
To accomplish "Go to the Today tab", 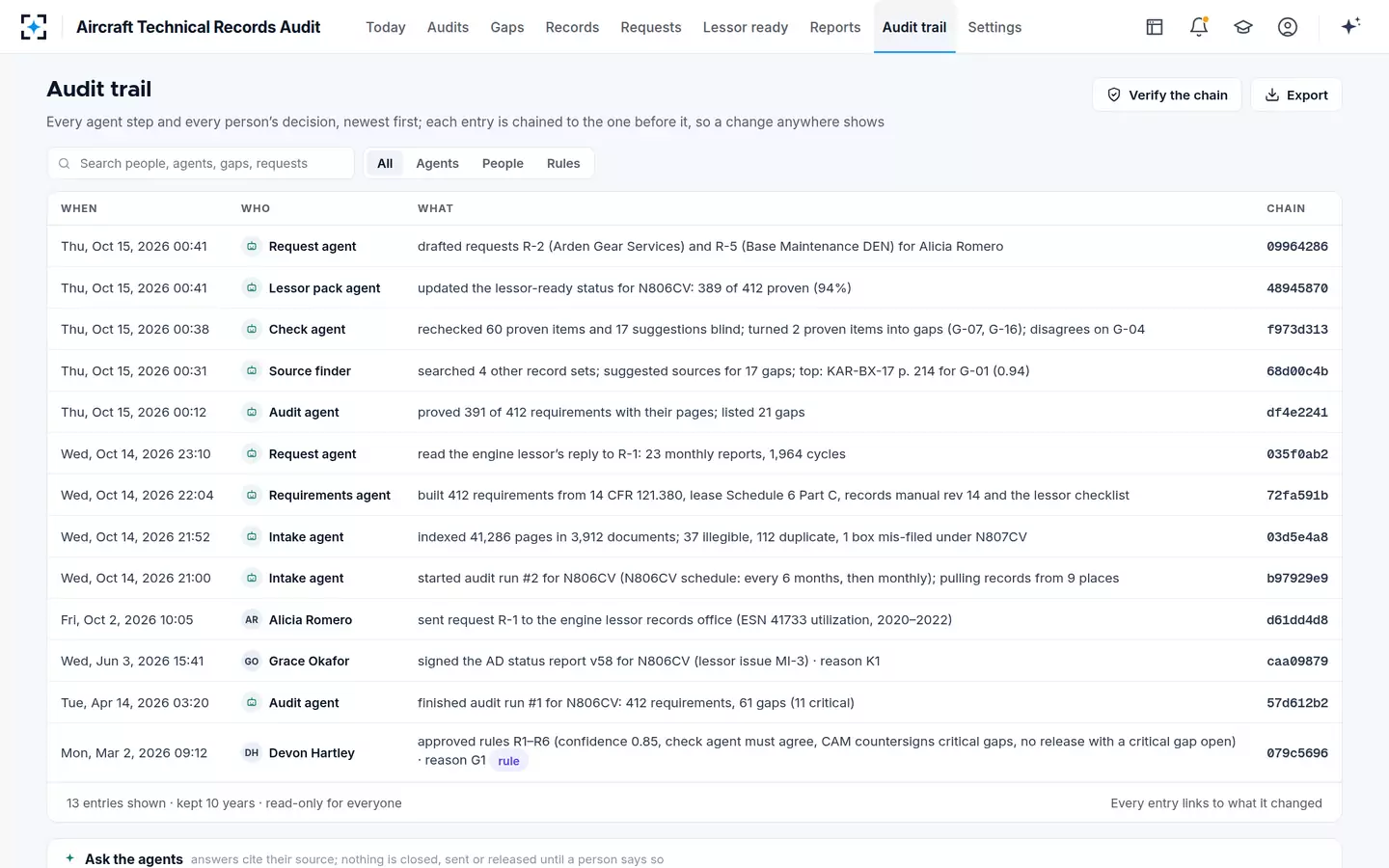I will (x=386, y=27).
